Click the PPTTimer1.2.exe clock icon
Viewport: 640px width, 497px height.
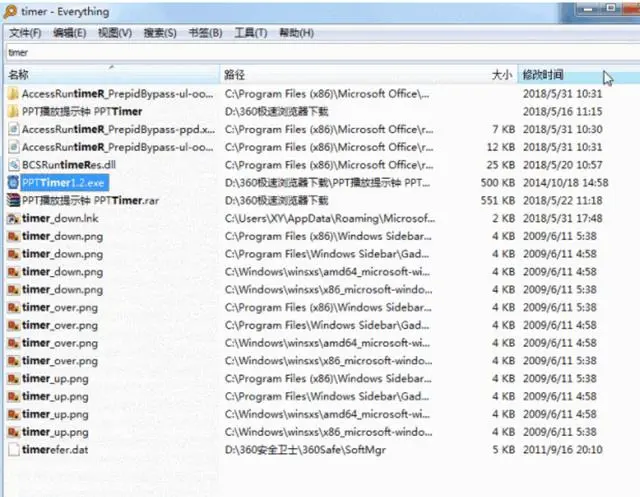point(13,182)
